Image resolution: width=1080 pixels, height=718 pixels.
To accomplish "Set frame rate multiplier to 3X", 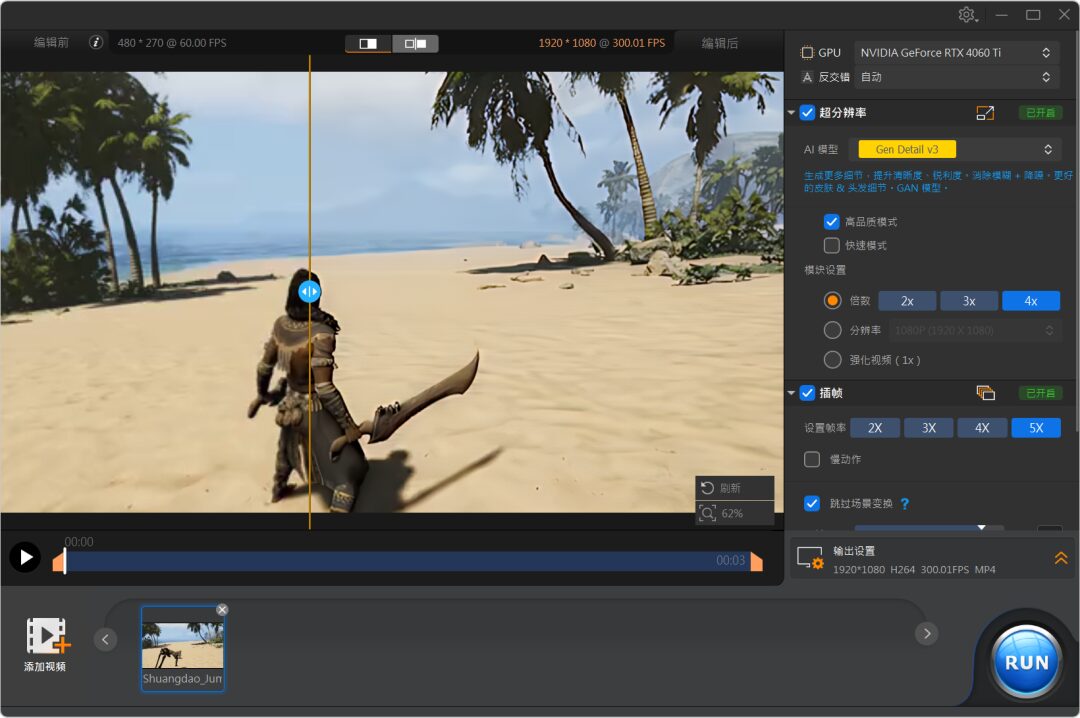I will tap(929, 428).
